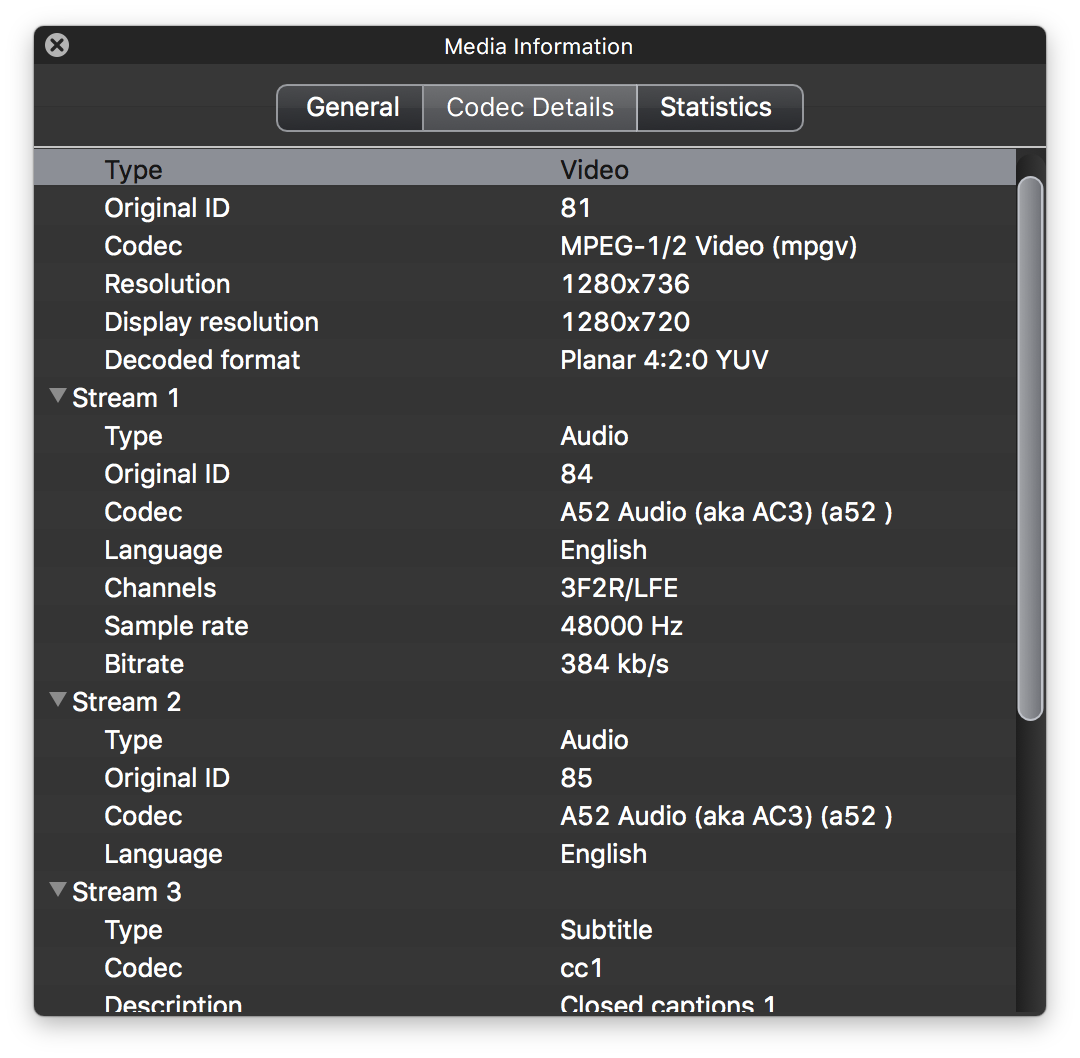Select the highlighted Type Video row
Screen dimensions: 1080x1058
pos(525,169)
